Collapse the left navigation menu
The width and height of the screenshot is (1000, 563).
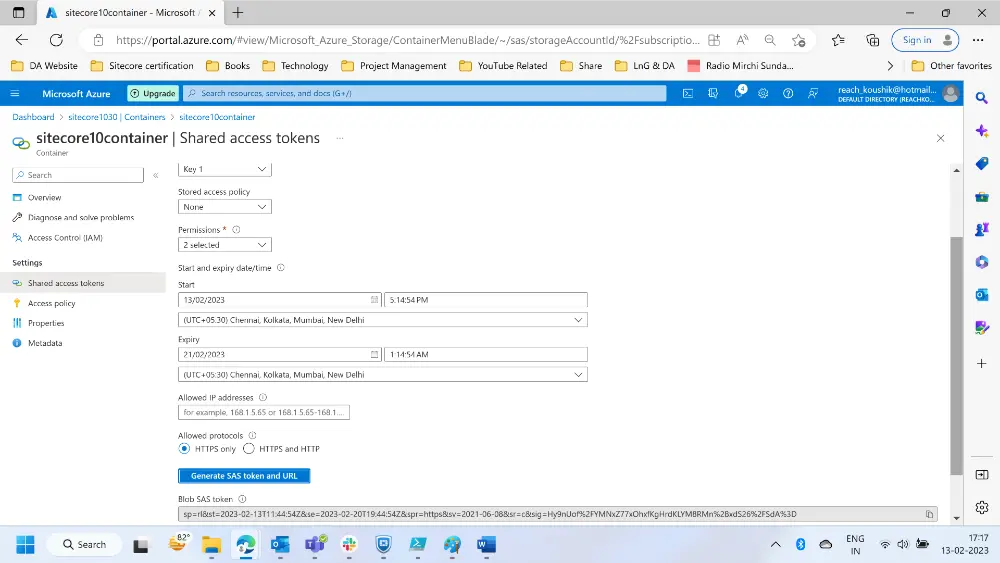[x=156, y=175]
